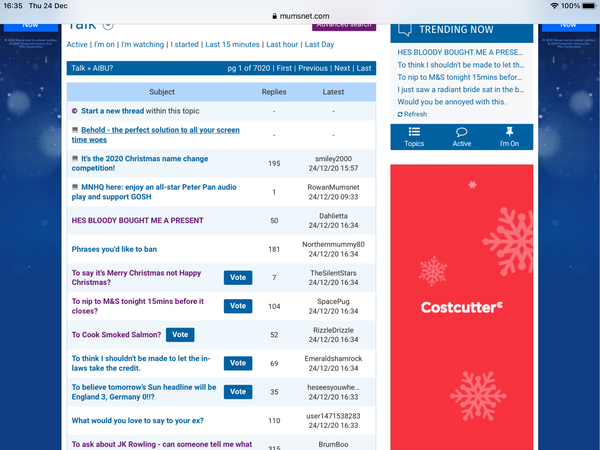
Task: Click the Subject column header
Action: tap(162, 92)
